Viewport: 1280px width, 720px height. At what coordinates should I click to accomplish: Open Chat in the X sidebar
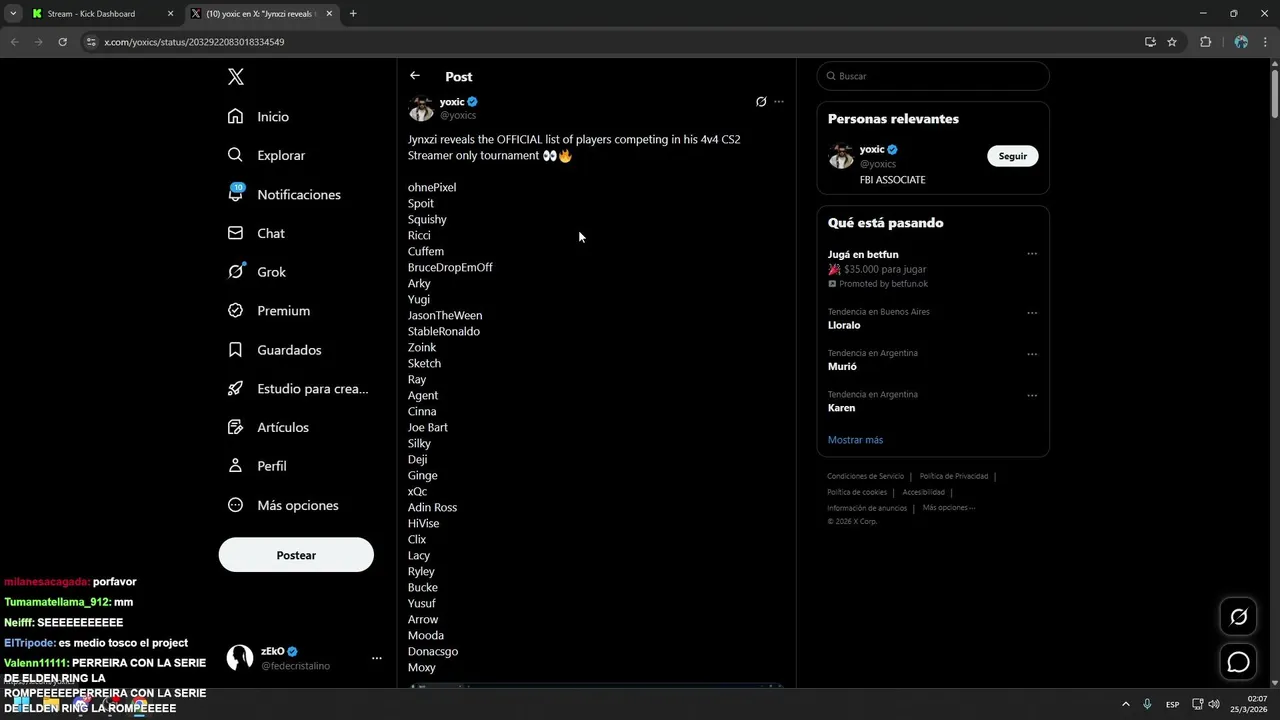click(x=256, y=233)
